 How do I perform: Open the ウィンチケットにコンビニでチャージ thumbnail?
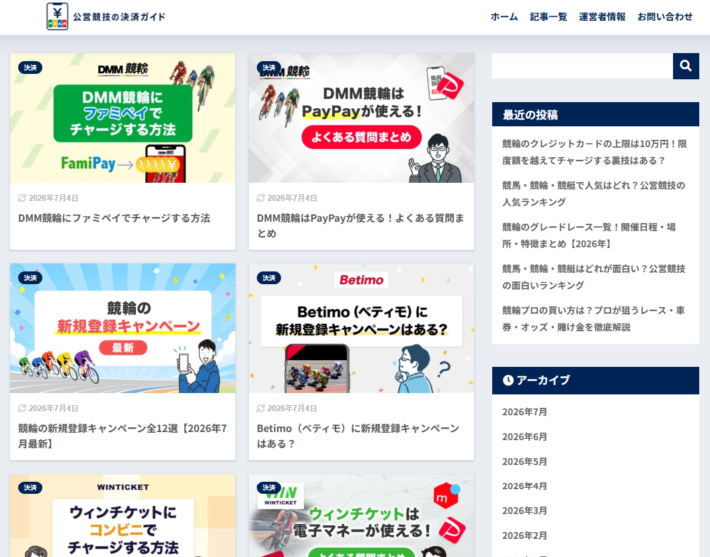123,515
